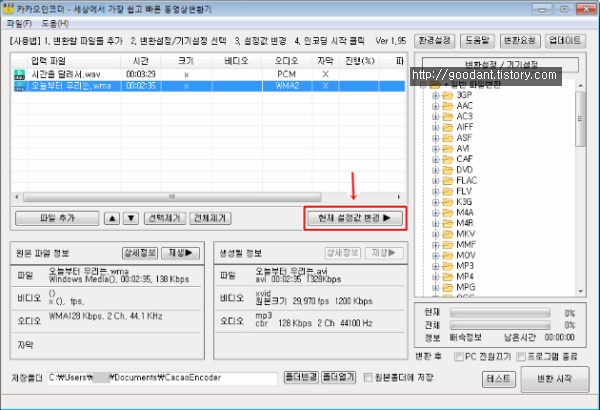The image size is (600, 410).
Task: Expand the MP4 tree node
Action: [435, 277]
